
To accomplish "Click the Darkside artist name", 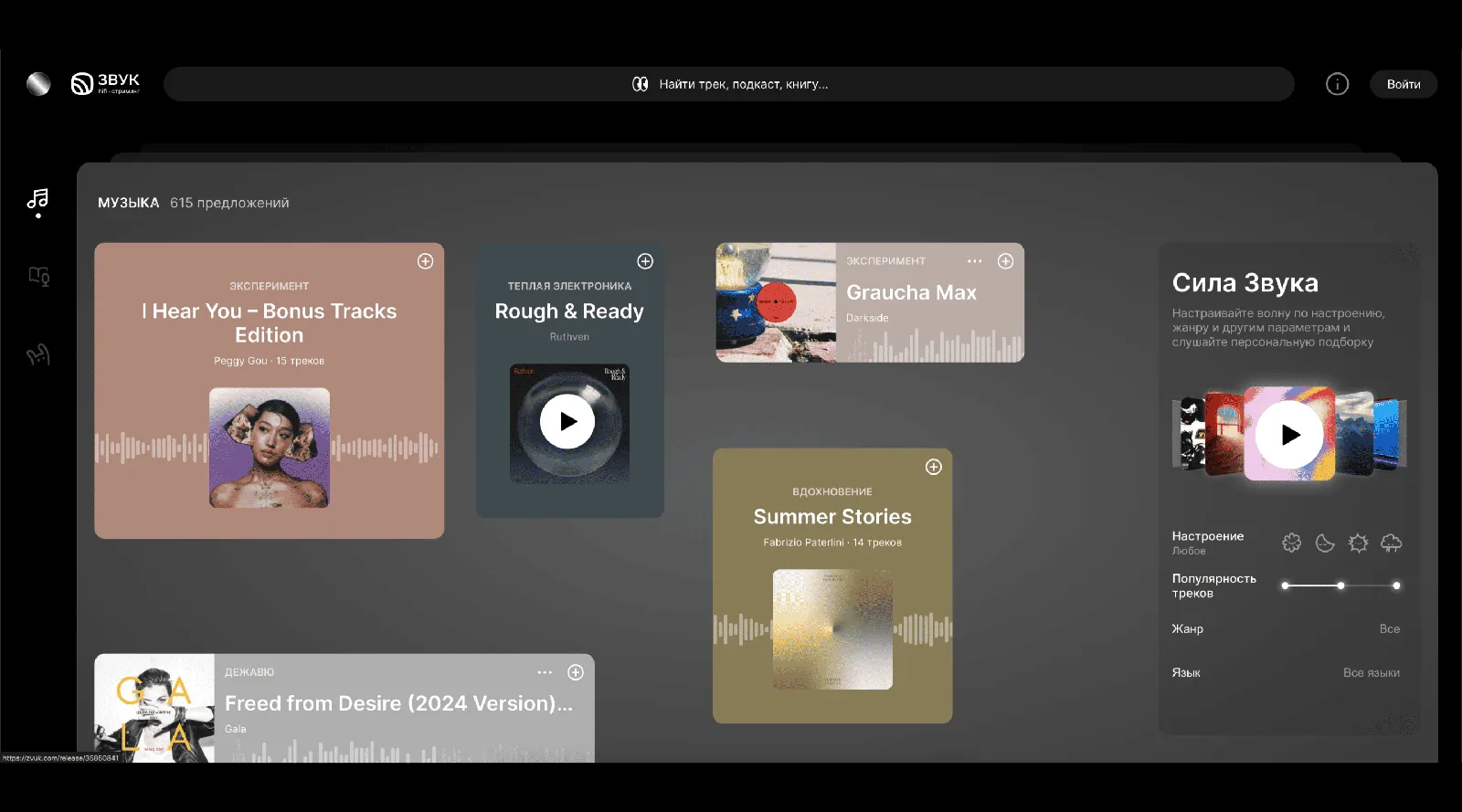I will [867, 318].
